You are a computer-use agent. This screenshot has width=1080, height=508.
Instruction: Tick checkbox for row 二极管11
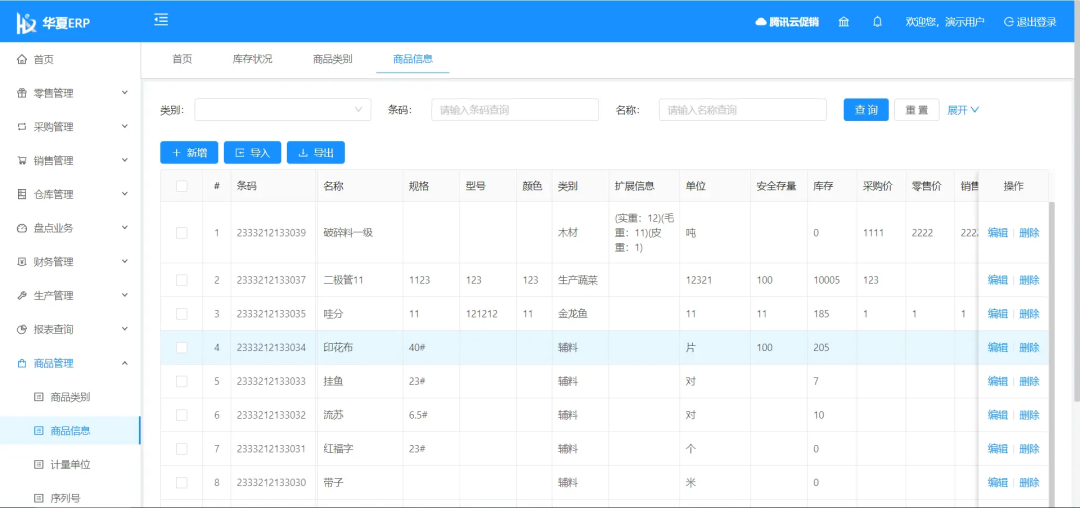pos(182,280)
